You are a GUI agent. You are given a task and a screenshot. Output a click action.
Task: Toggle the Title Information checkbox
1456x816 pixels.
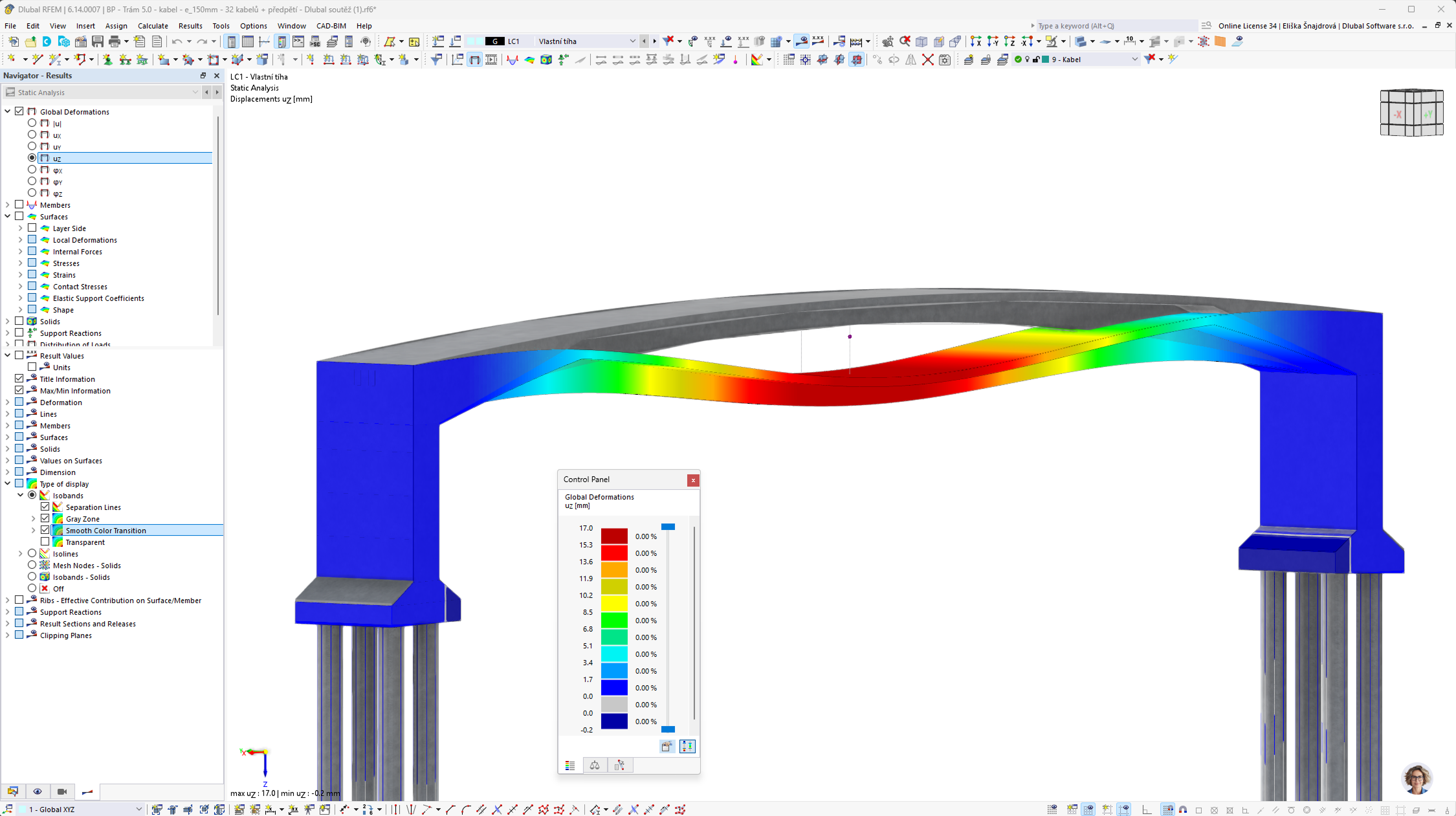coord(19,379)
